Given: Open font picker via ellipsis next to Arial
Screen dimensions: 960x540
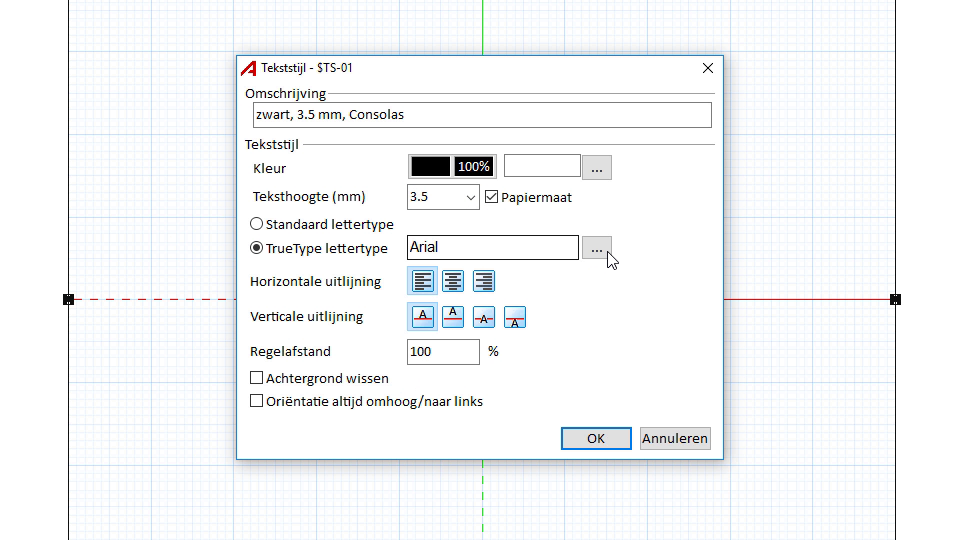Looking at the screenshot, I should [x=596, y=248].
